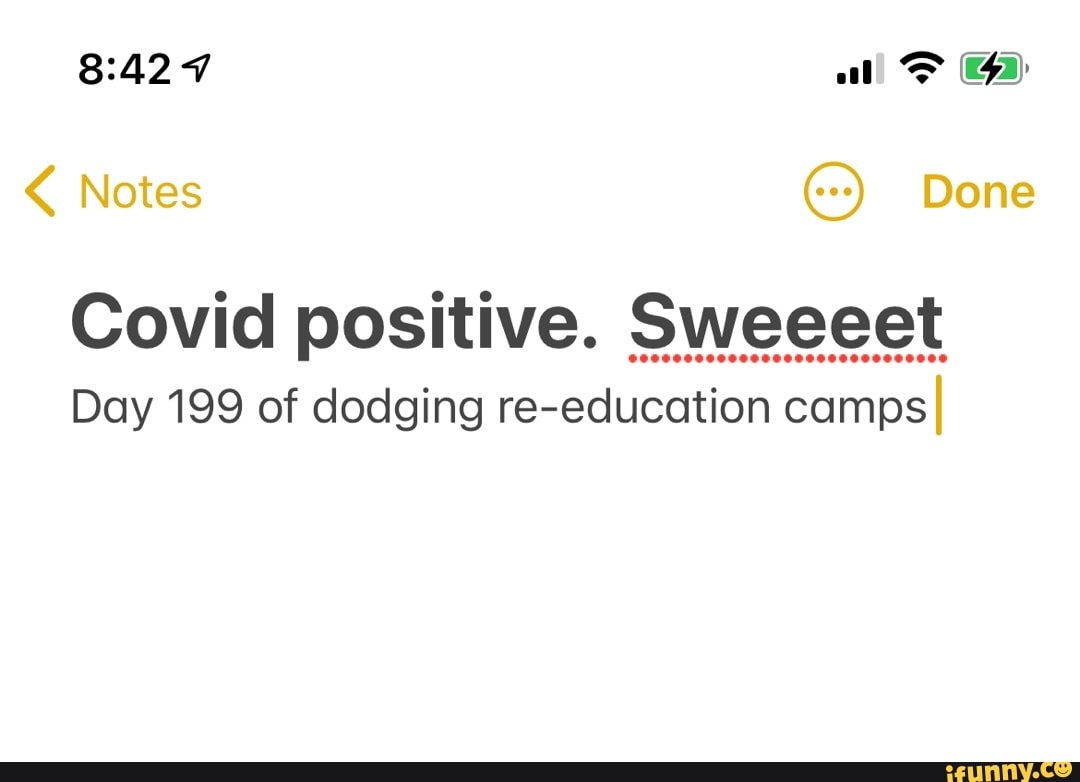1080x782 pixels.
Task: Go back to the Notes list label
Action: tap(140, 191)
